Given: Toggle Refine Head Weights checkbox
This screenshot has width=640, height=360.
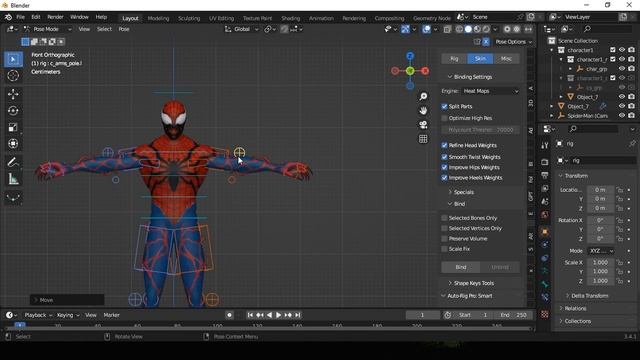Looking at the screenshot, I should (444, 145).
